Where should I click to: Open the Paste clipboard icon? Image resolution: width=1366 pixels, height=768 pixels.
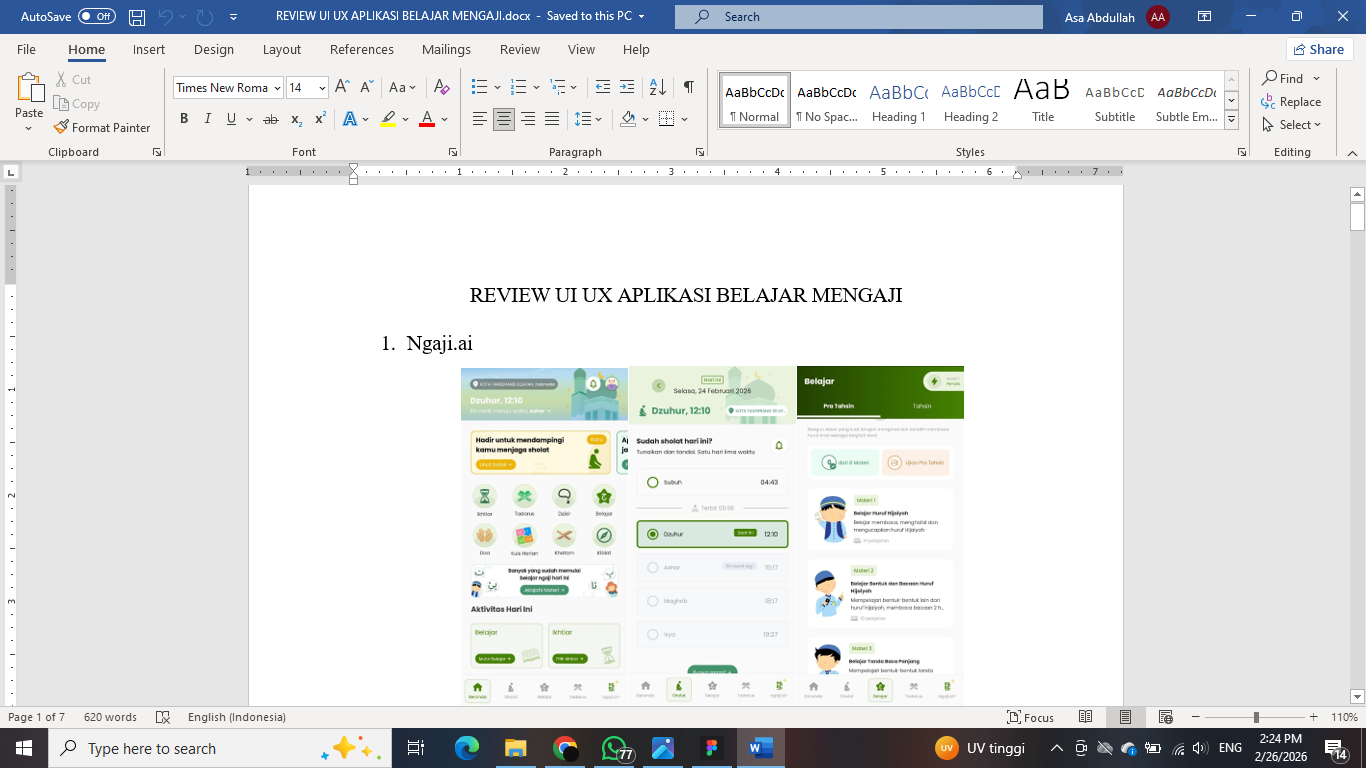tap(29, 88)
